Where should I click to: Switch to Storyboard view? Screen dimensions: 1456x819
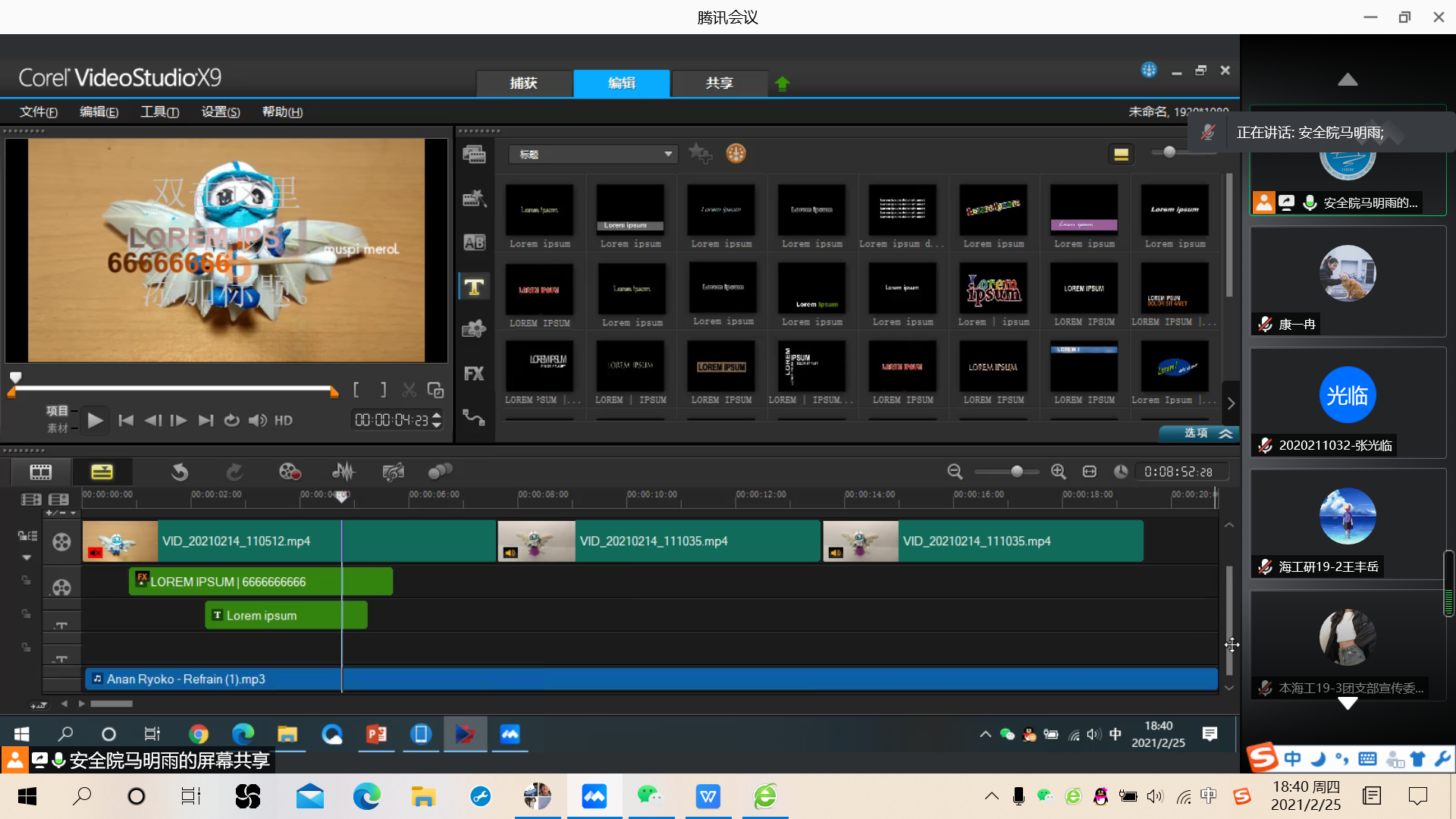click(41, 472)
